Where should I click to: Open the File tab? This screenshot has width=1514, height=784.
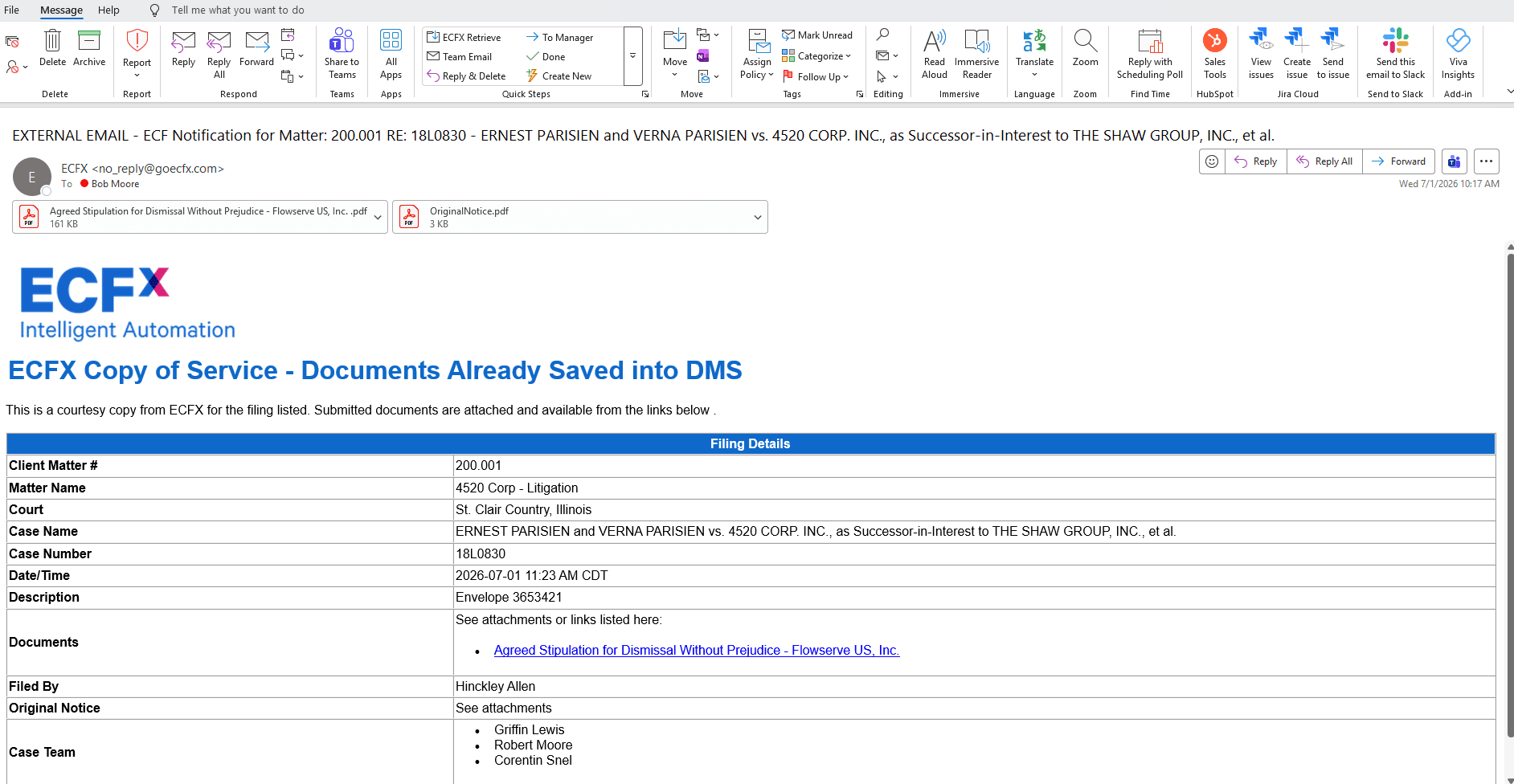tap(12, 10)
